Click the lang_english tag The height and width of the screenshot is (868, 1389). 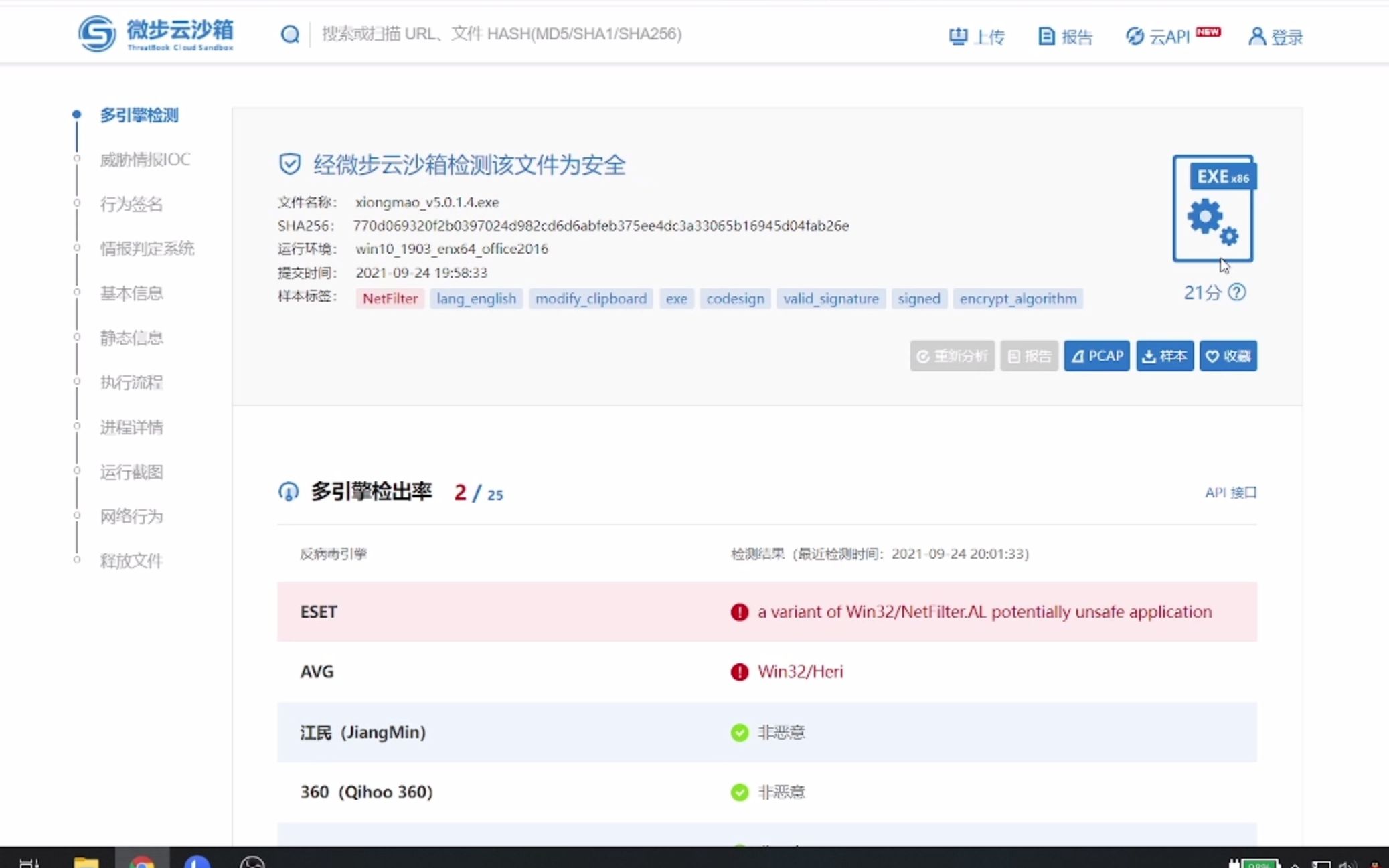(x=476, y=298)
